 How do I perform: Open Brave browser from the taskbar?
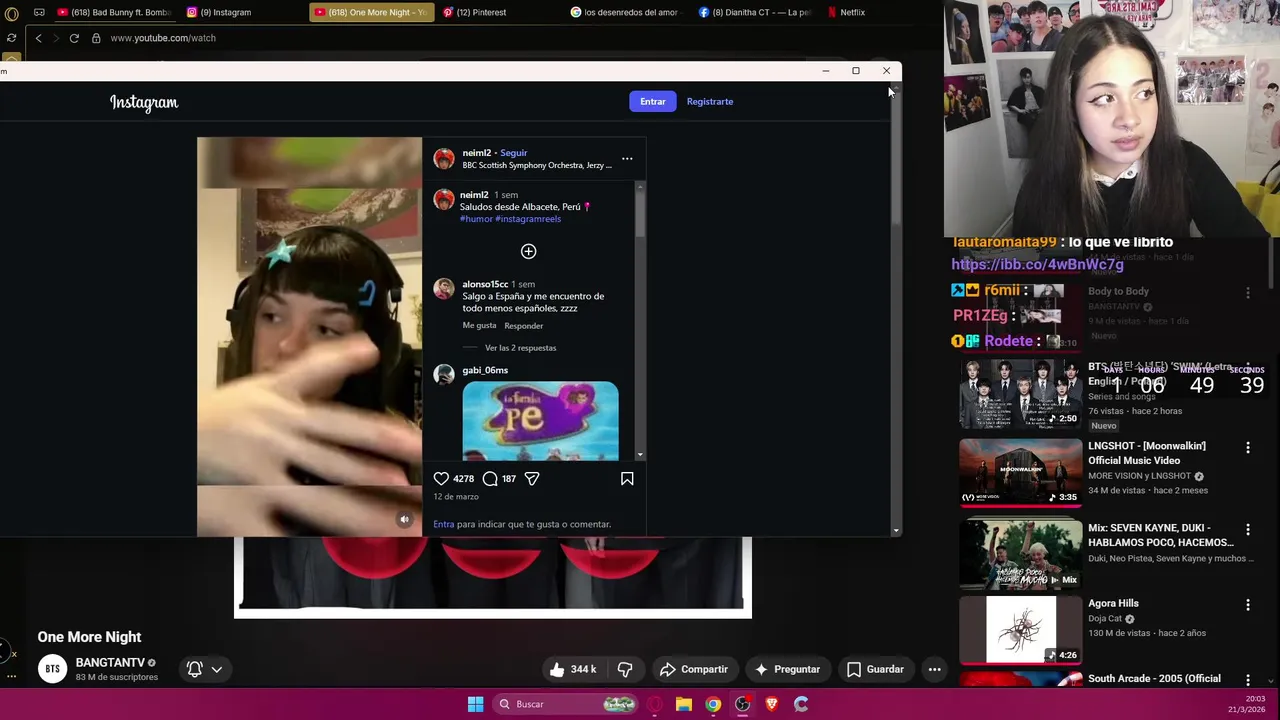point(771,704)
